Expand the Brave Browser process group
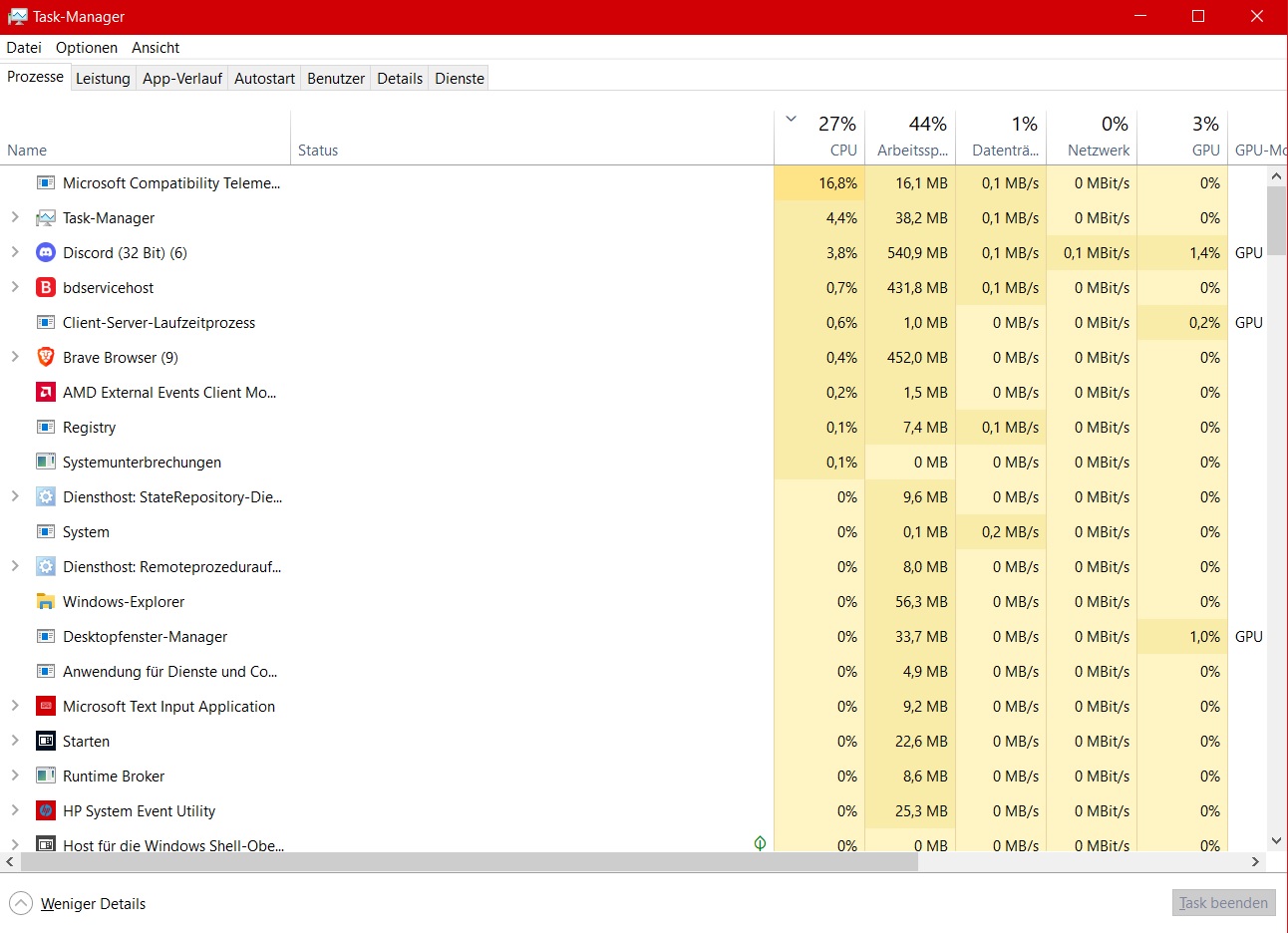Image resolution: width=1288 pixels, height=933 pixels. point(15,357)
